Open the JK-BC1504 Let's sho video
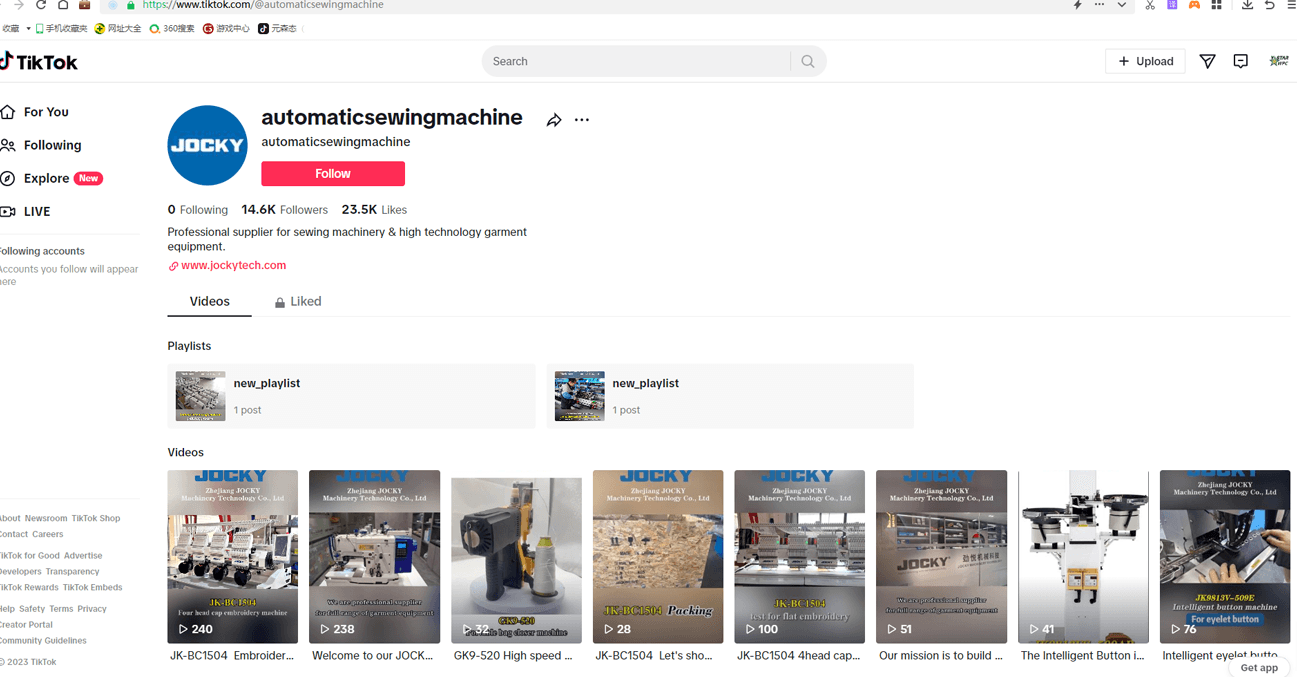Viewport: 1297px width, 677px height. coord(658,557)
